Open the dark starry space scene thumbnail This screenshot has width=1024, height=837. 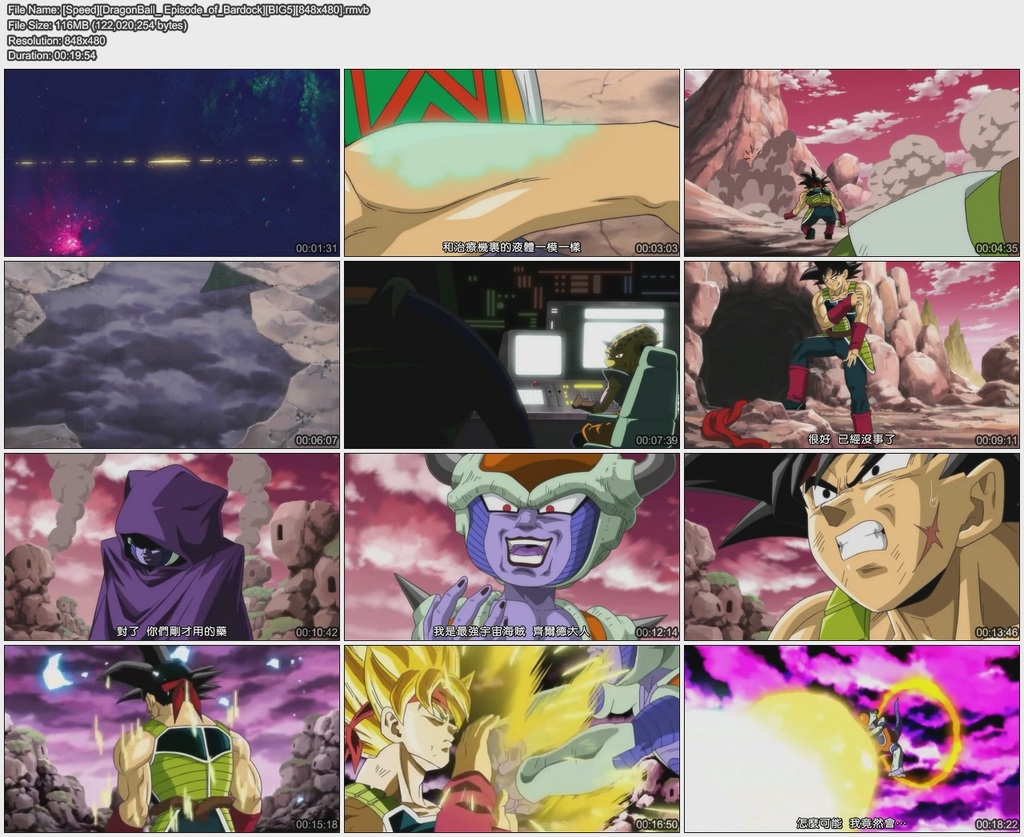[x=171, y=162]
